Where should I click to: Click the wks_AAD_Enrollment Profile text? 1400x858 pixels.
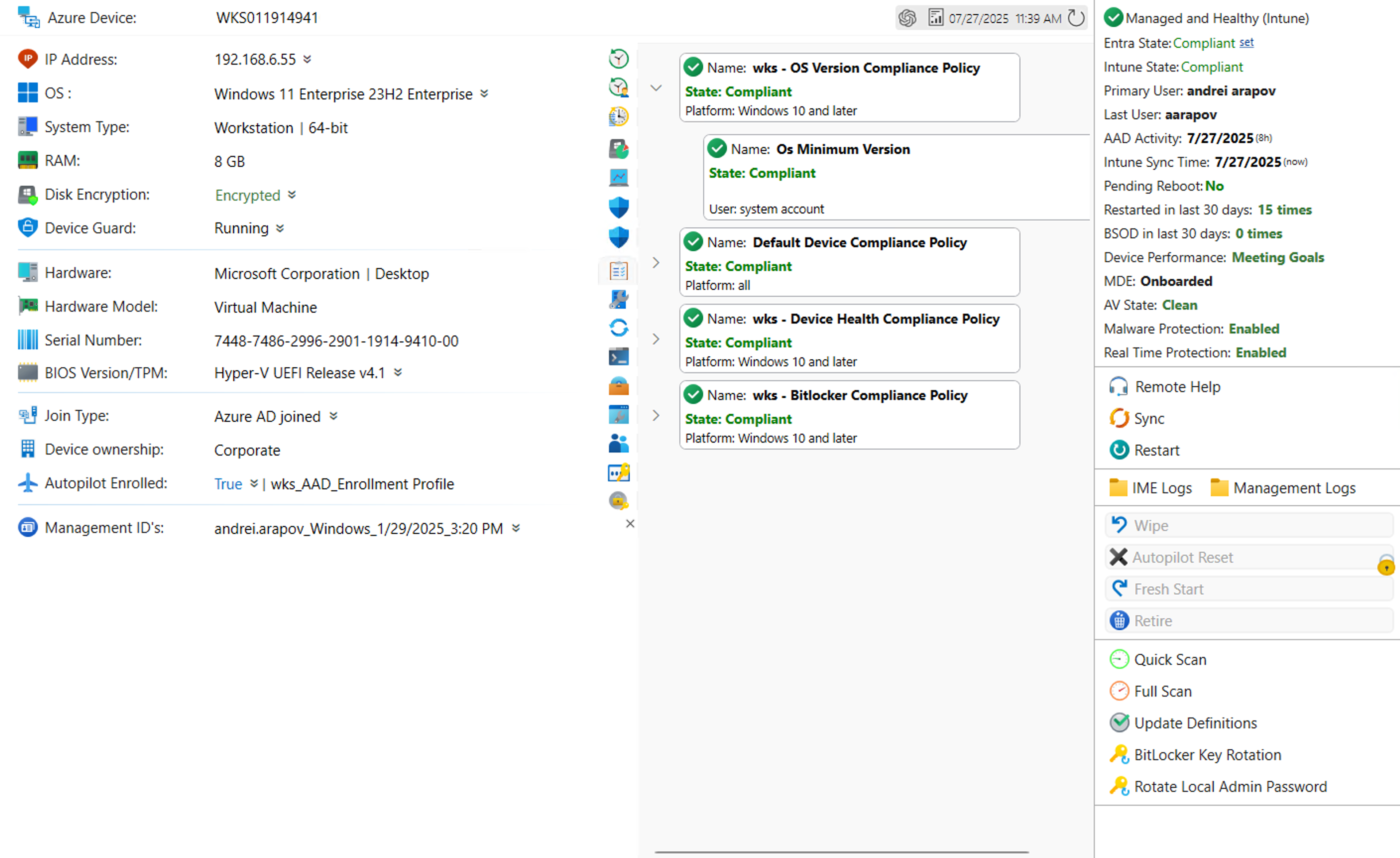362,484
